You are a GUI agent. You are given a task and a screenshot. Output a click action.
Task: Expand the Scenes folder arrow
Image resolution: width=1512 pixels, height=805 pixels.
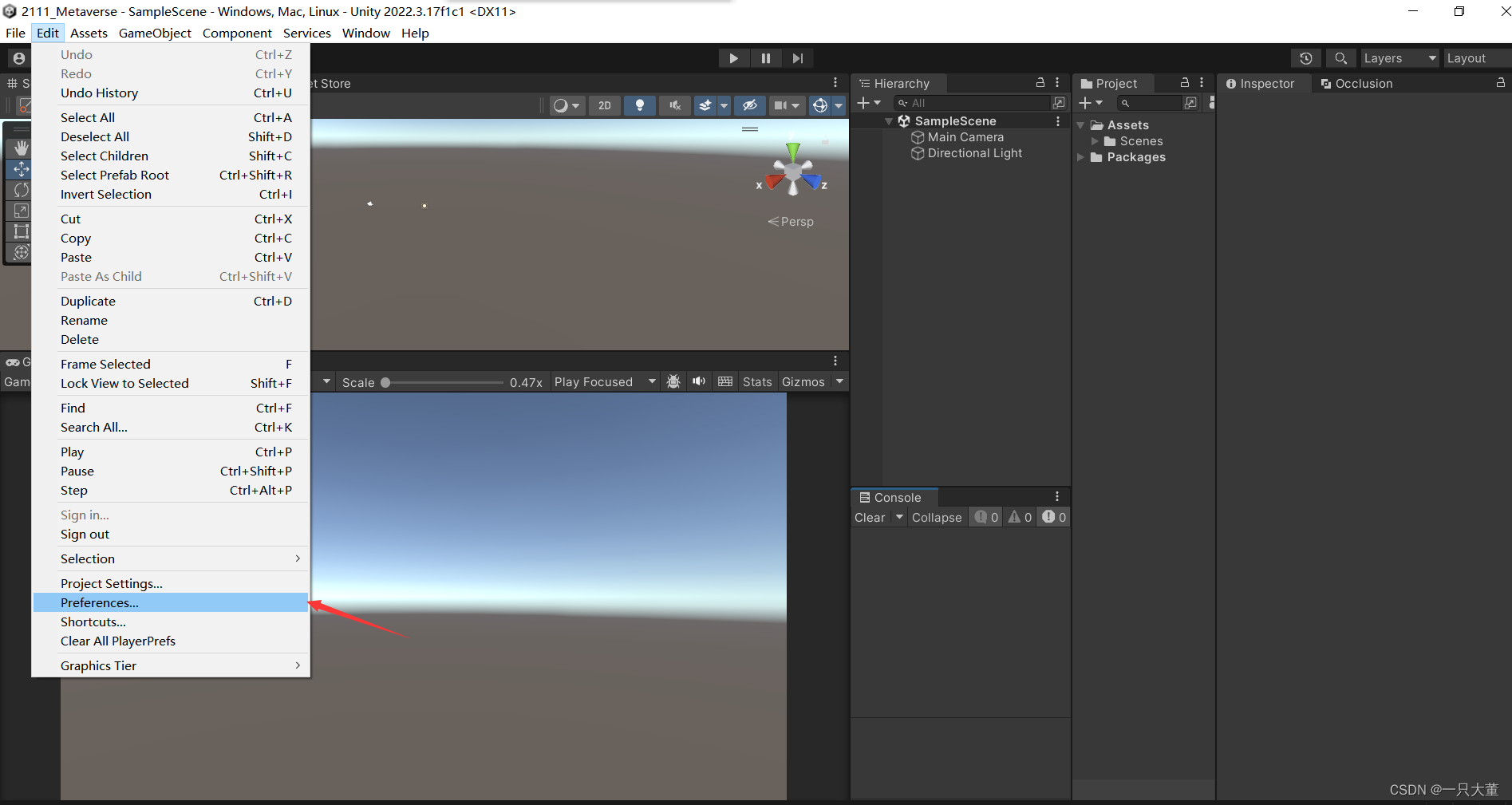pyautogui.click(x=1095, y=141)
